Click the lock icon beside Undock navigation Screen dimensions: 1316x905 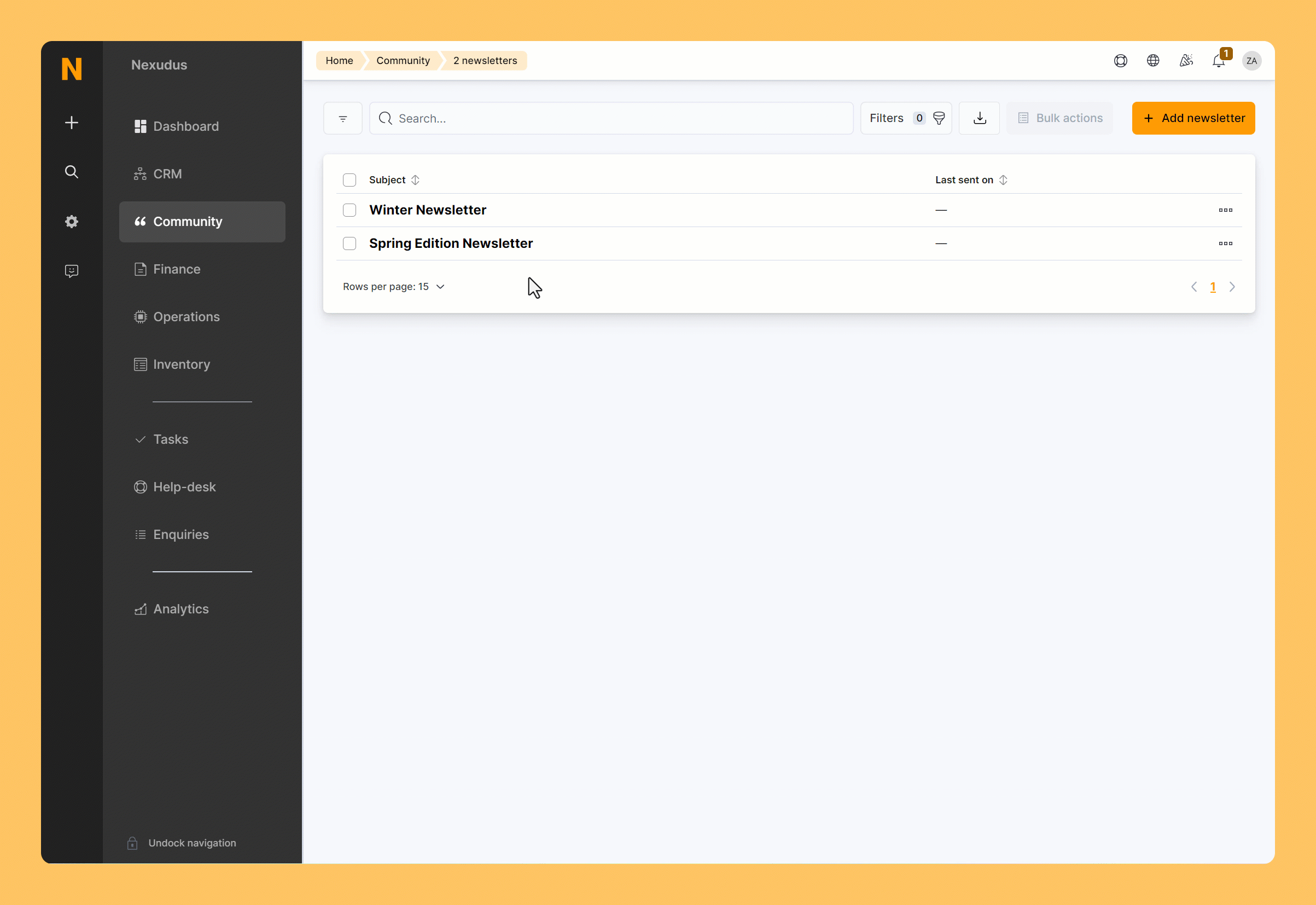[x=132, y=843]
